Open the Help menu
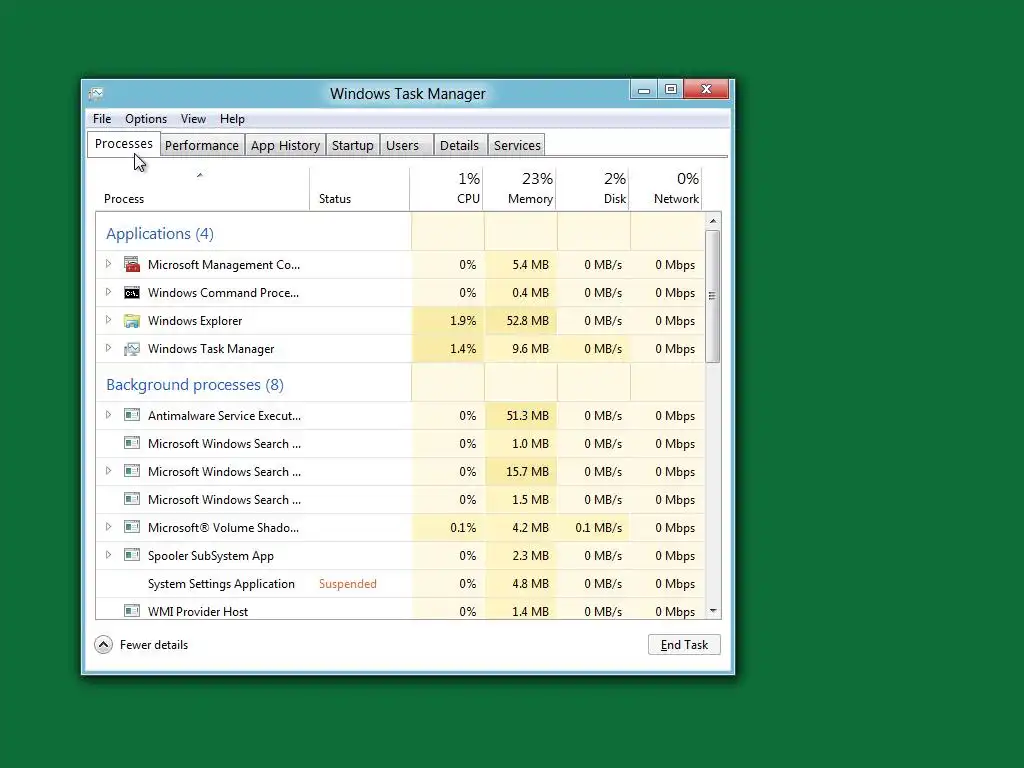The height and width of the screenshot is (768, 1024). (x=232, y=119)
